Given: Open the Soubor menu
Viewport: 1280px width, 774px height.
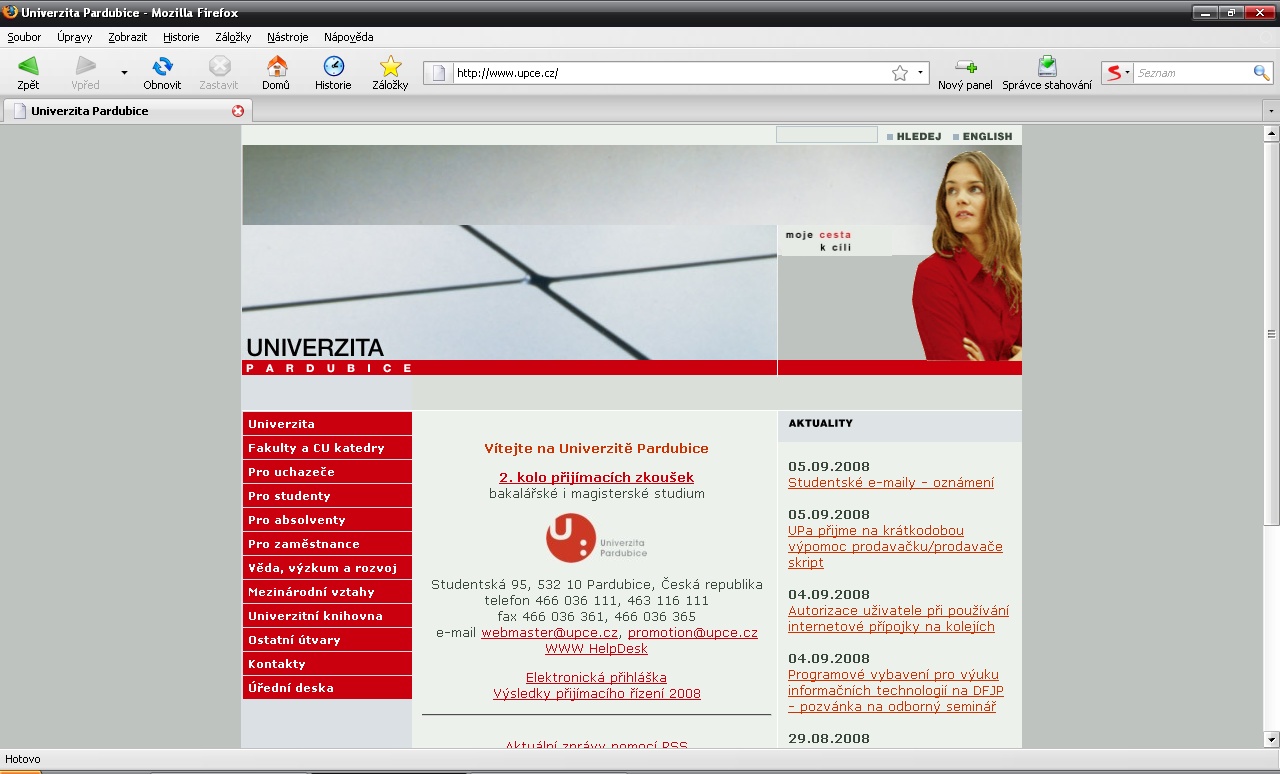Looking at the screenshot, I should pyautogui.click(x=24, y=37).
